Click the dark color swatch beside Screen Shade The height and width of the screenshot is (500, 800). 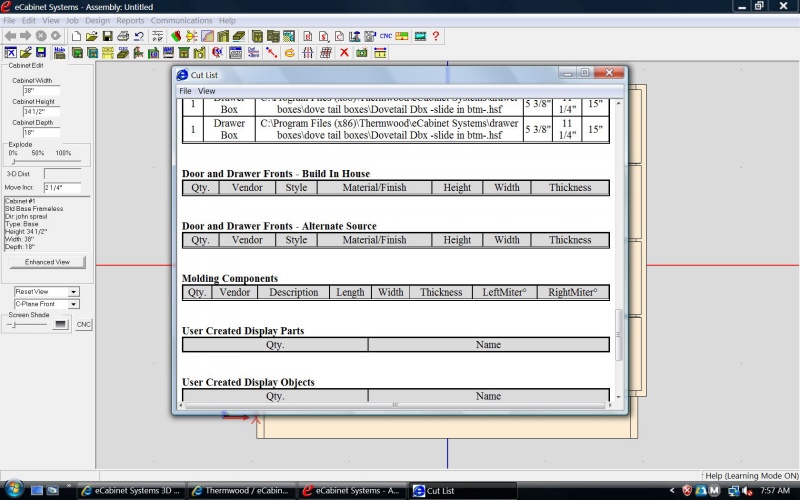click(x=61, y=324)
